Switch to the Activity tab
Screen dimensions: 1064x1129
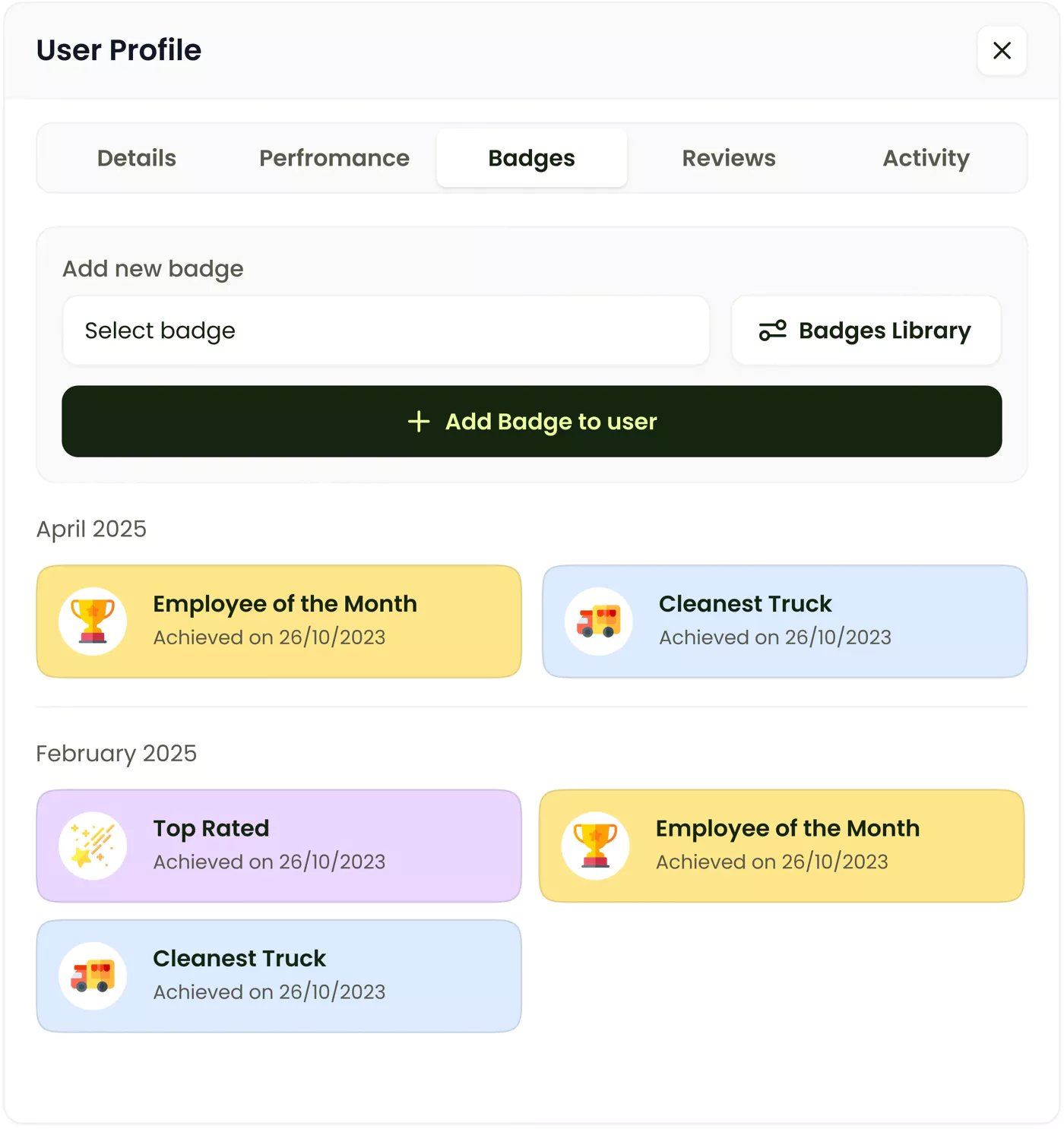926,158
